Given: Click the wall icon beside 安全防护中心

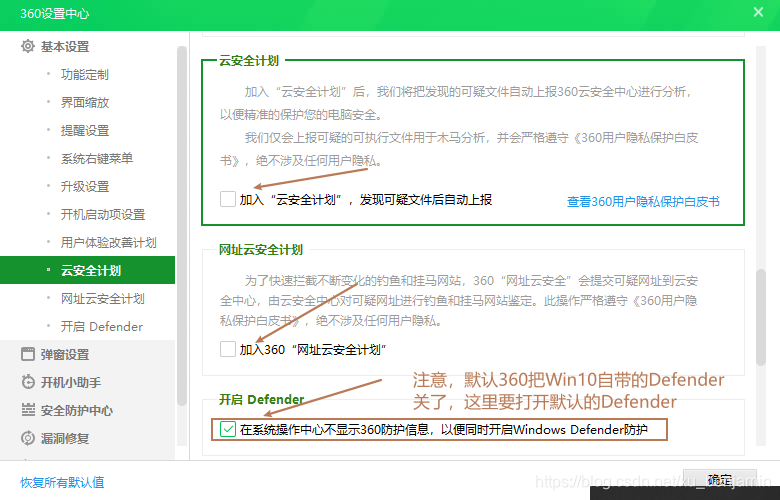Looking at the screenshot, I should (x=28, y=410).
